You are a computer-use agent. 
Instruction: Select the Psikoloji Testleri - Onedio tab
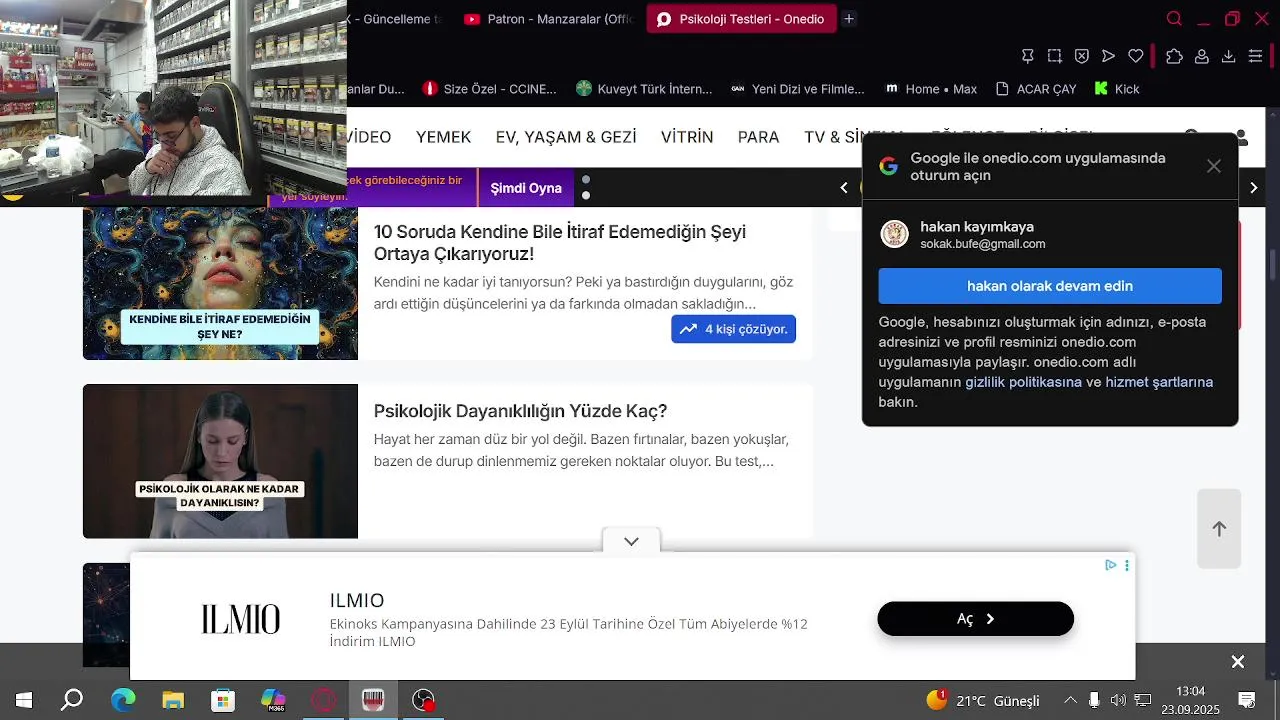tap(741, 19)
